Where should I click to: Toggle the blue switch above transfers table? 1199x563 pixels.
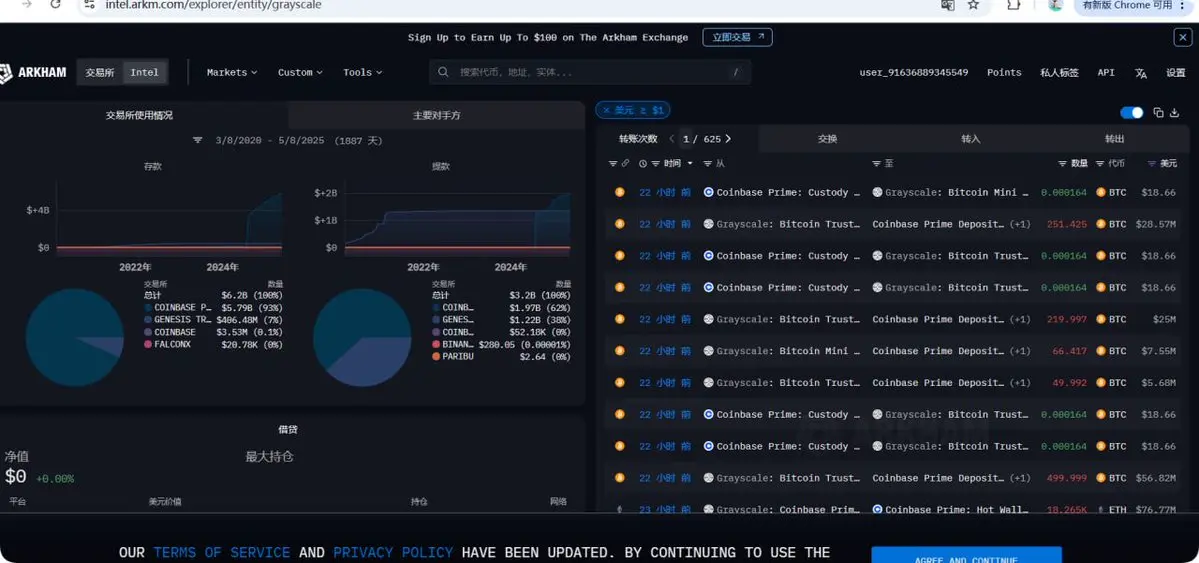1132,112
